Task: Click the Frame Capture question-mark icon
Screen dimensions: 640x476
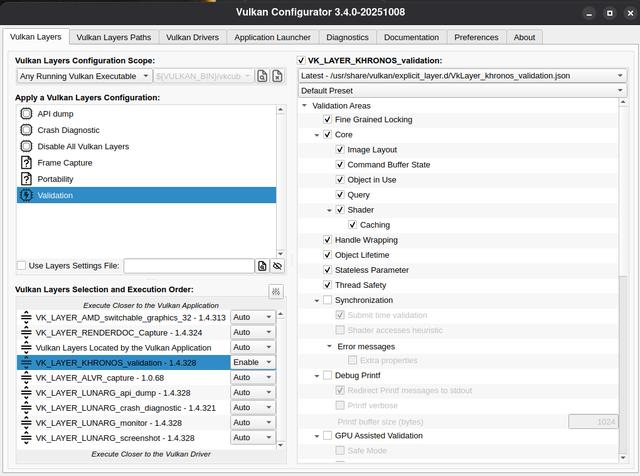Action: [x=26, y=162]
